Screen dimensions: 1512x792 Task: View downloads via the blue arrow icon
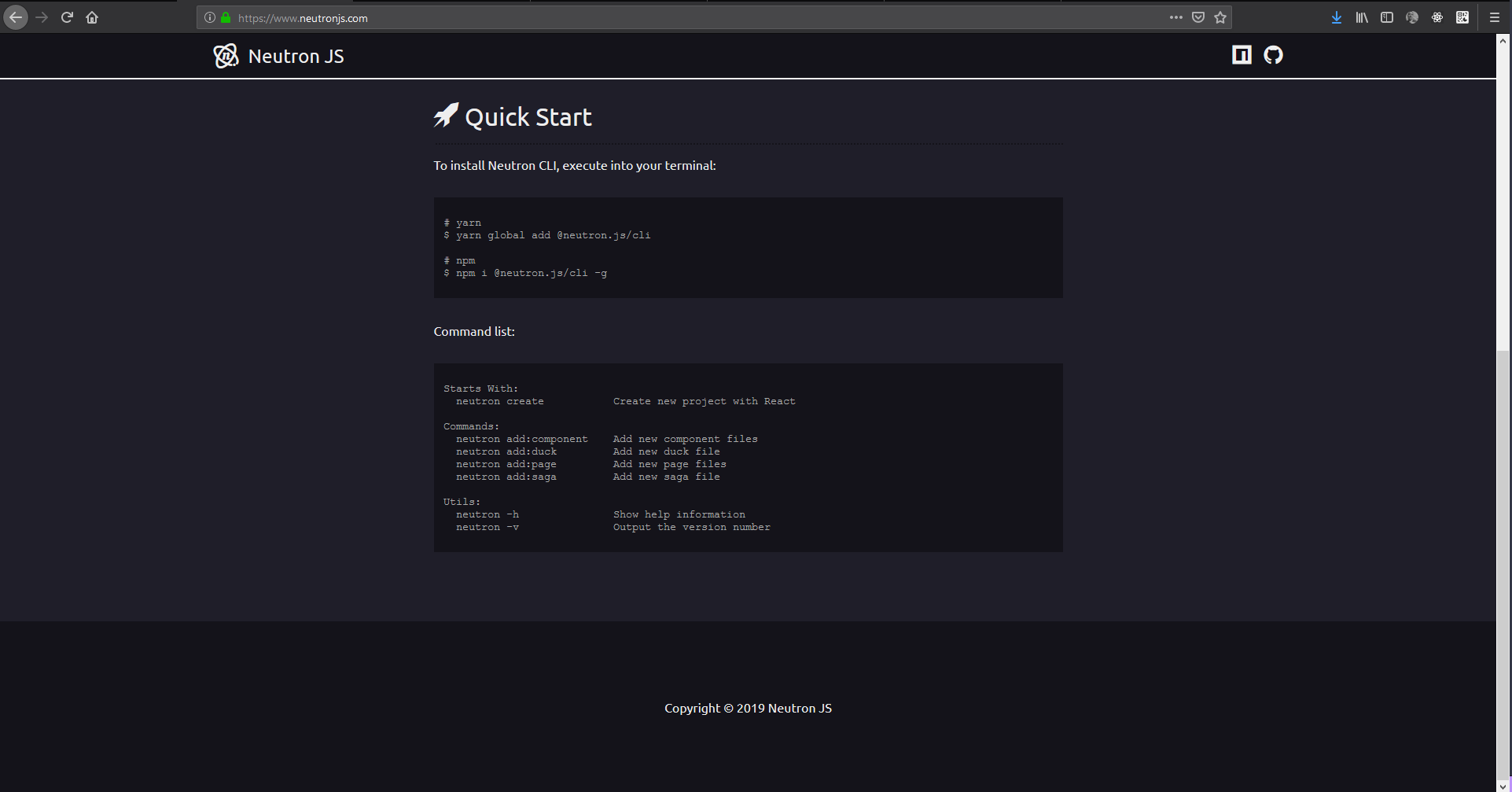click(1336, 17)
